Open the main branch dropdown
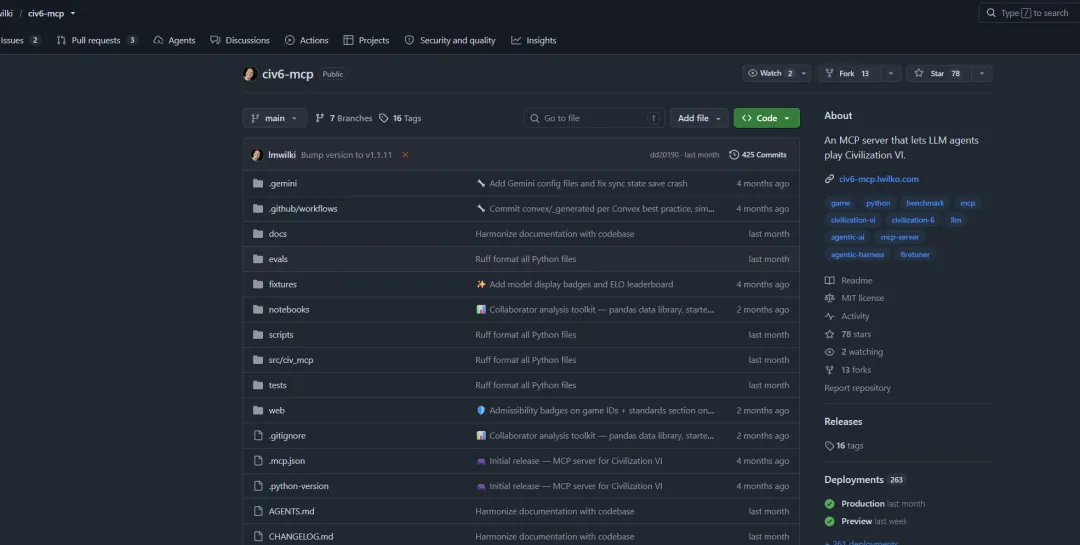 pyautogui.click(x=275, y=118)
